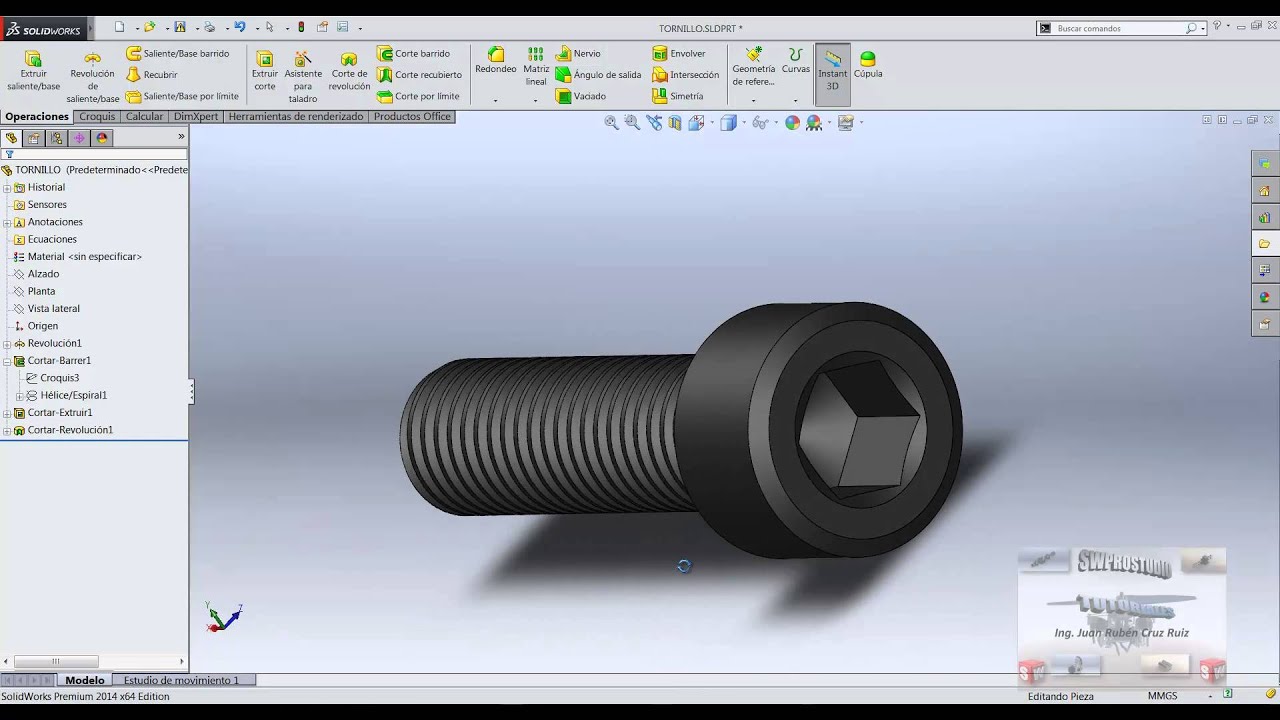Select the Vaciado shell tool
Screen dimensions: 1280x720
(x=581, y=96)
